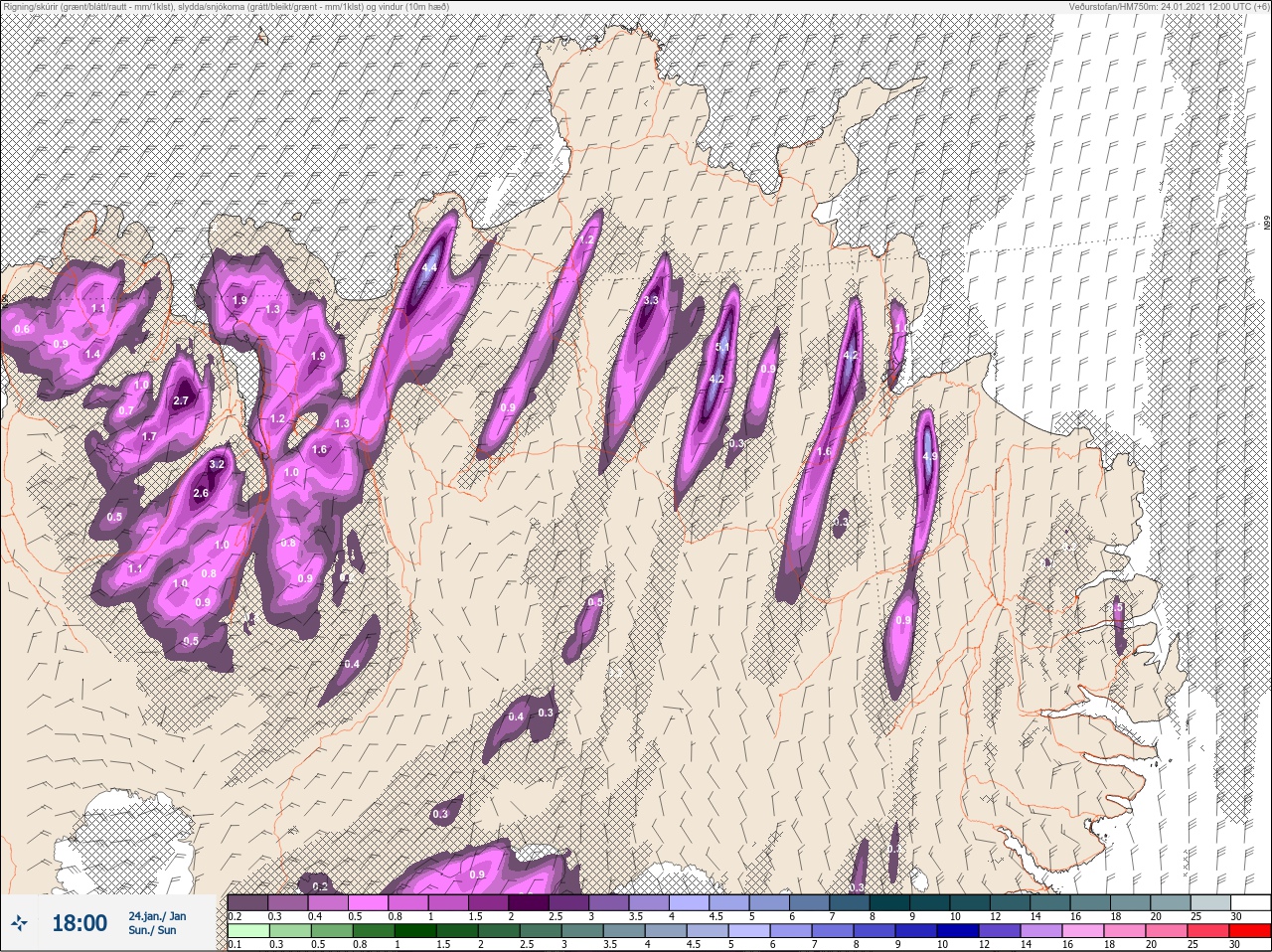Click the 0.6 value at the west edge
This screenshot has width=1272, height=952.
click(x=23, y=329)
